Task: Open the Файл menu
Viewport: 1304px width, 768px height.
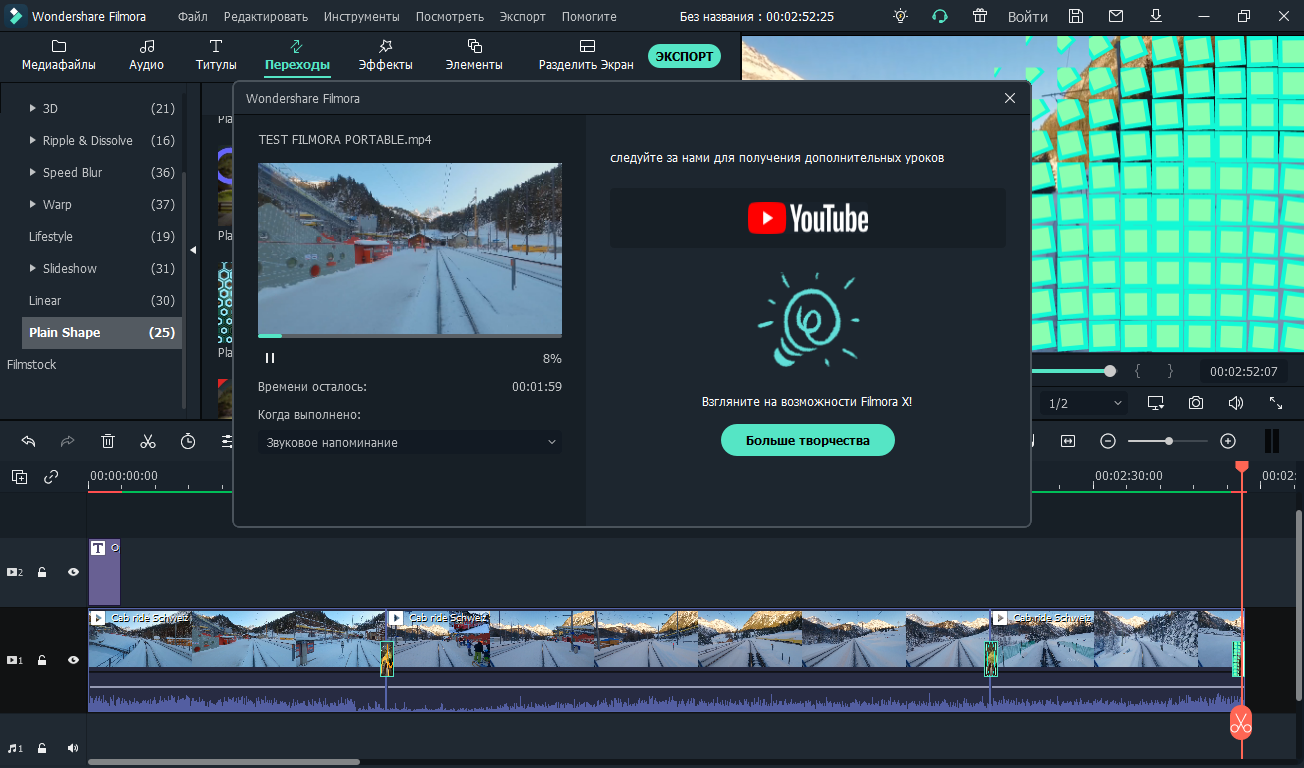Action: [193, 17]
